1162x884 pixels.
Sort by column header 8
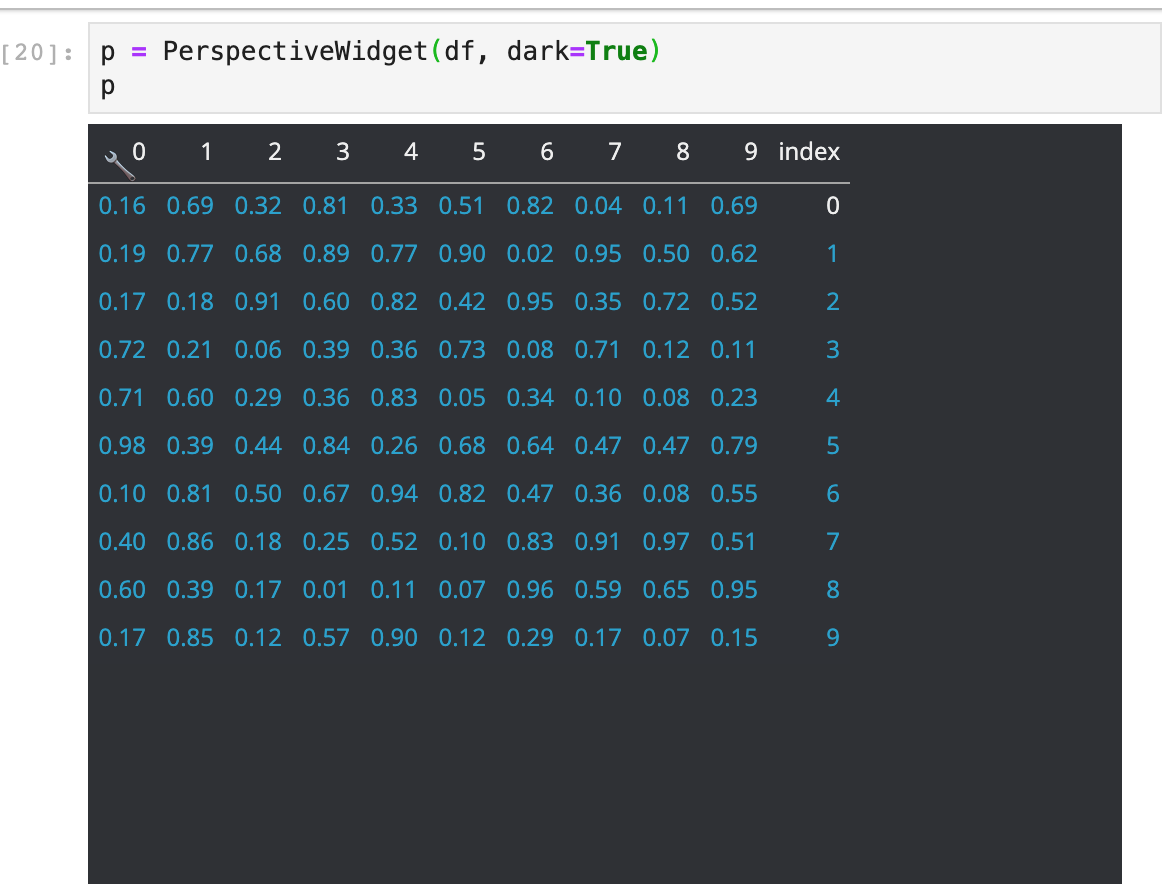click(683, 152)
